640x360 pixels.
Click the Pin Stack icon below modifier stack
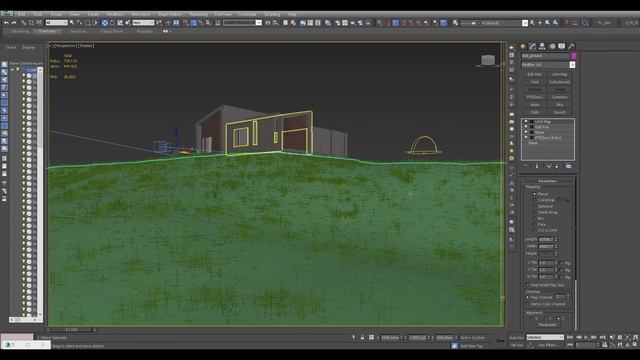point(526,166)
